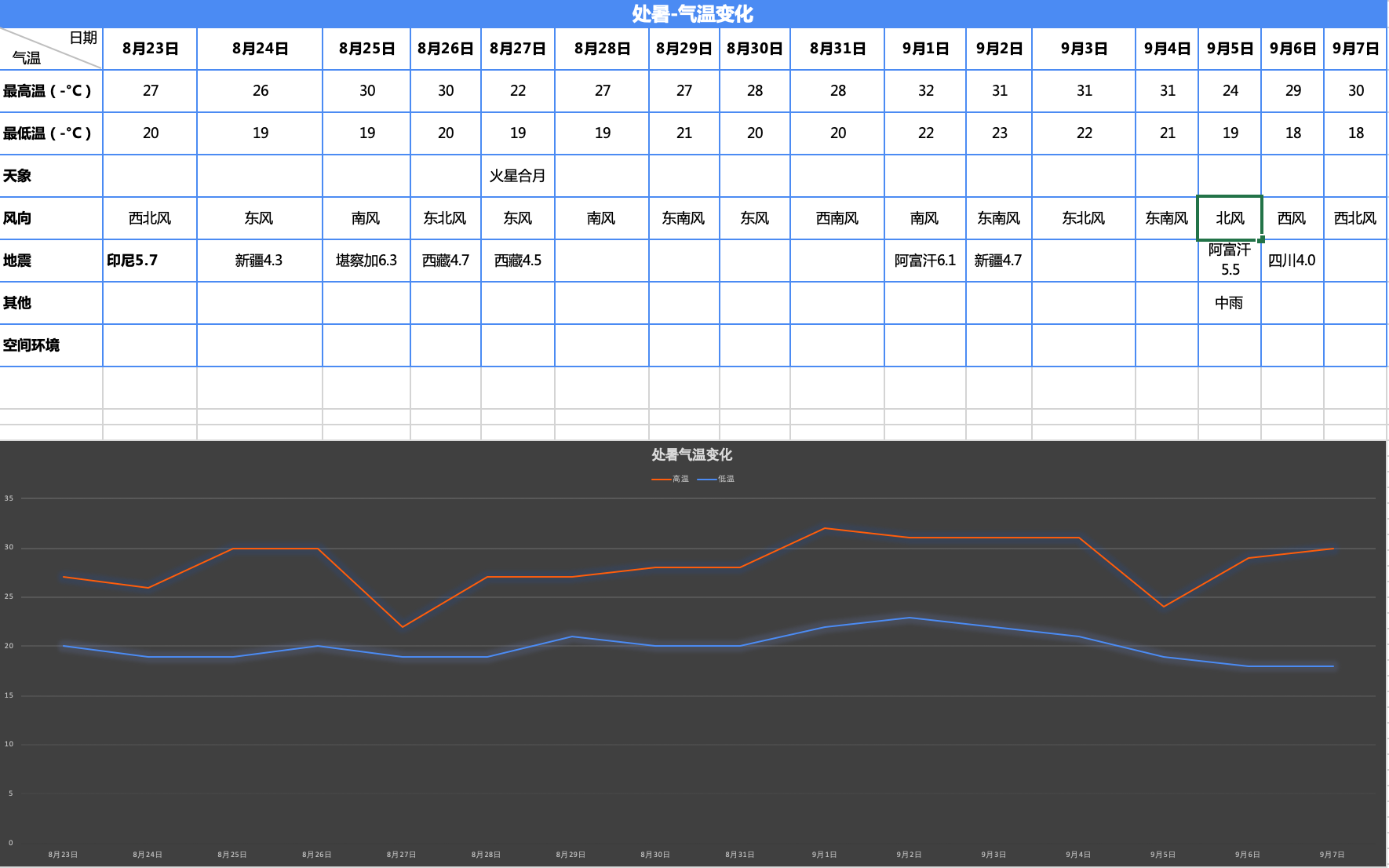1389x868 pixels.
Task: Click the 8月23日 date header cell
Action: click(x=150, y=49)
